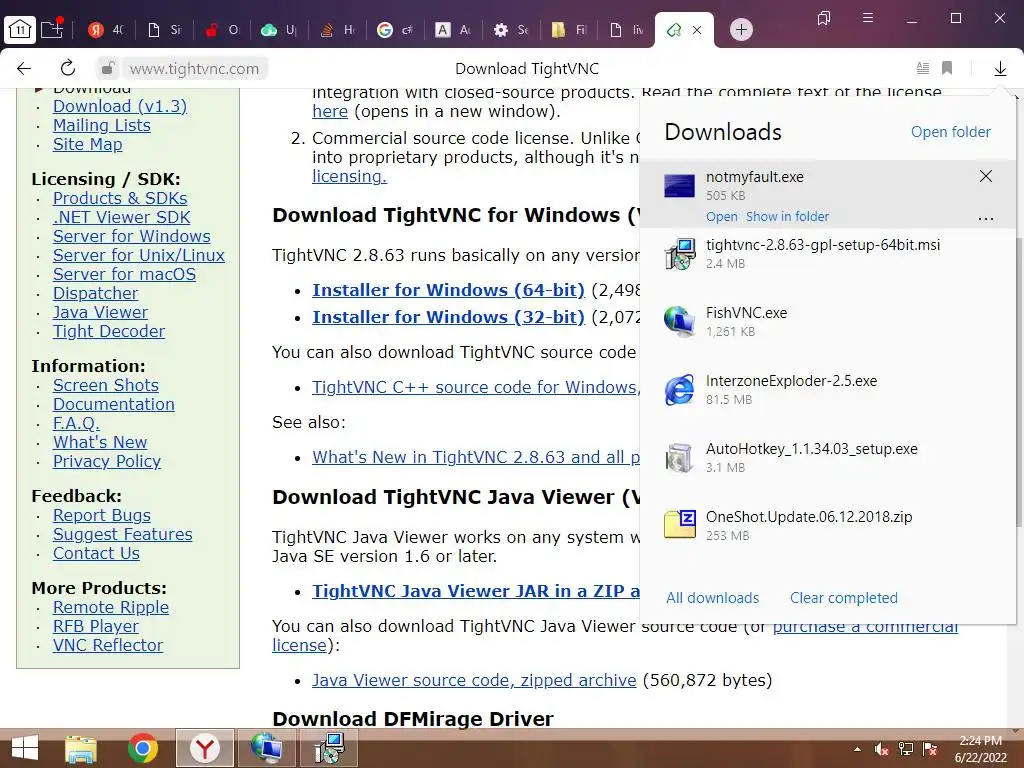Open Remote Ripple link
The width and height of the screenshot is (1024, 768).
(110, 607)
